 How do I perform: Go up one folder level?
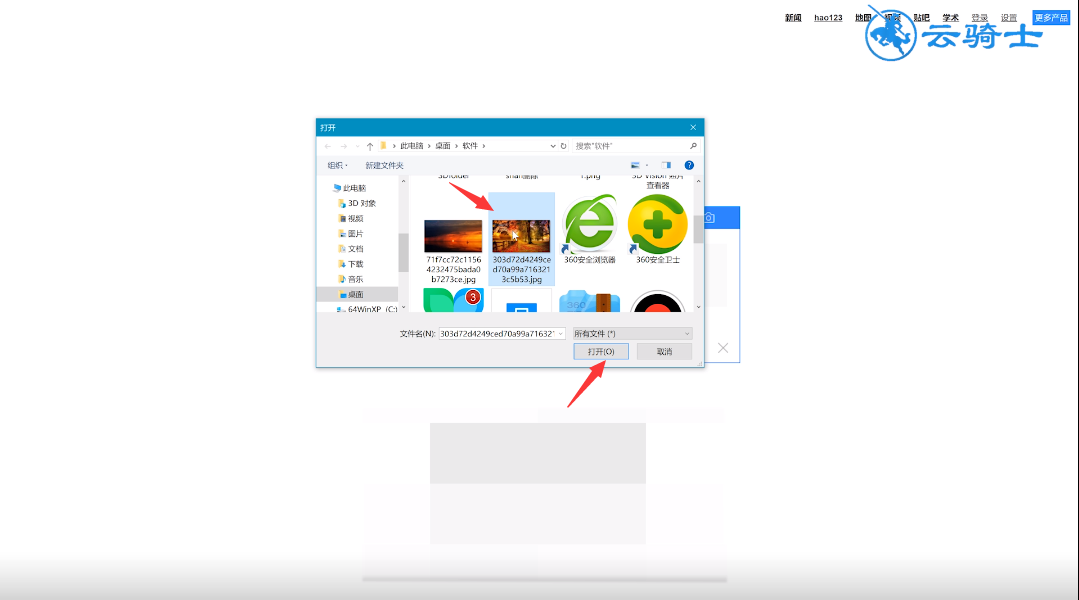(x=370, y=146)
